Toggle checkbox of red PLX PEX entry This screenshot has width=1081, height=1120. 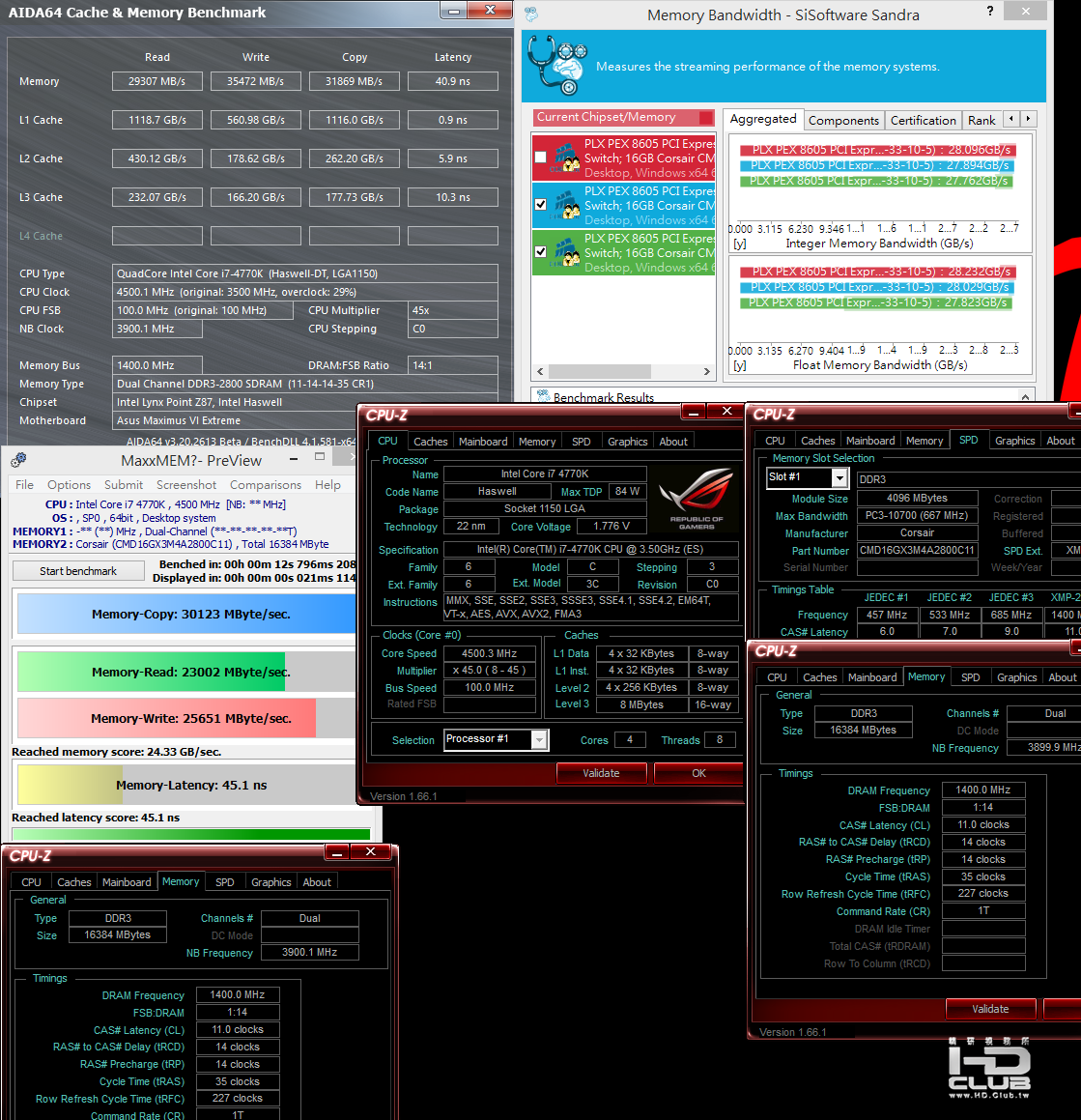click(x=541, y=158)
